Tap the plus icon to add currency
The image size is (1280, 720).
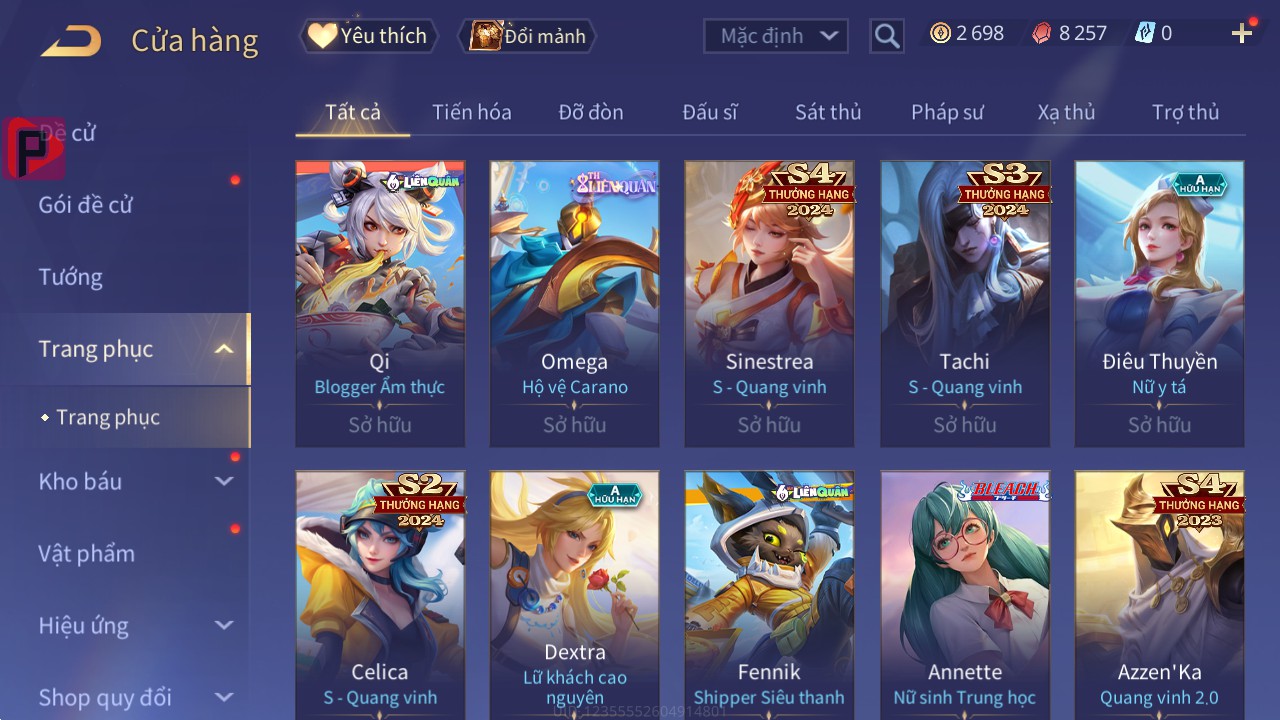click(1242, 34)
